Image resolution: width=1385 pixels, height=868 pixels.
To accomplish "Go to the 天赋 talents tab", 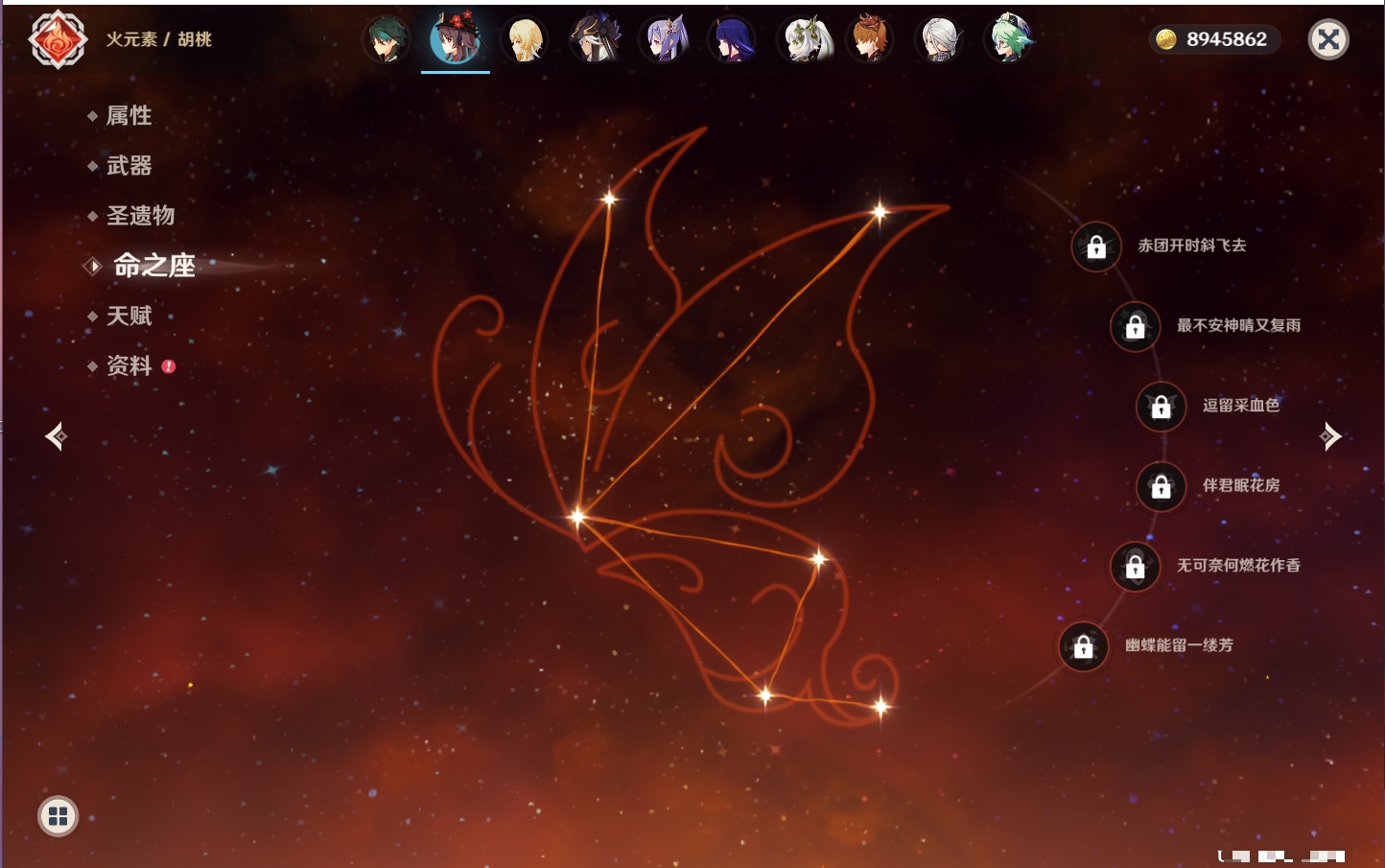I will [129, 316].
